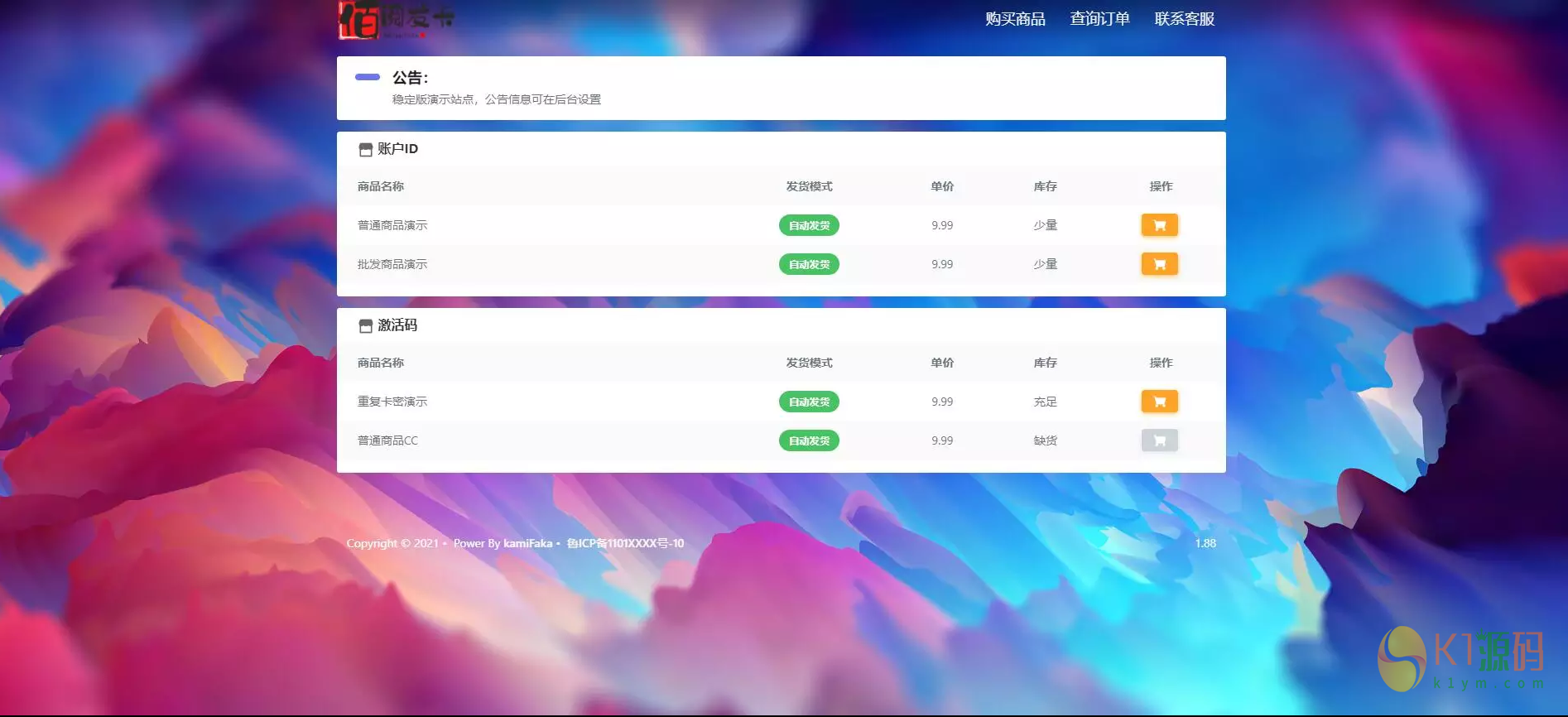1568x717 pixels.
Task: Add 批发商品演示 using its cart button
Action: point(1159,264)
